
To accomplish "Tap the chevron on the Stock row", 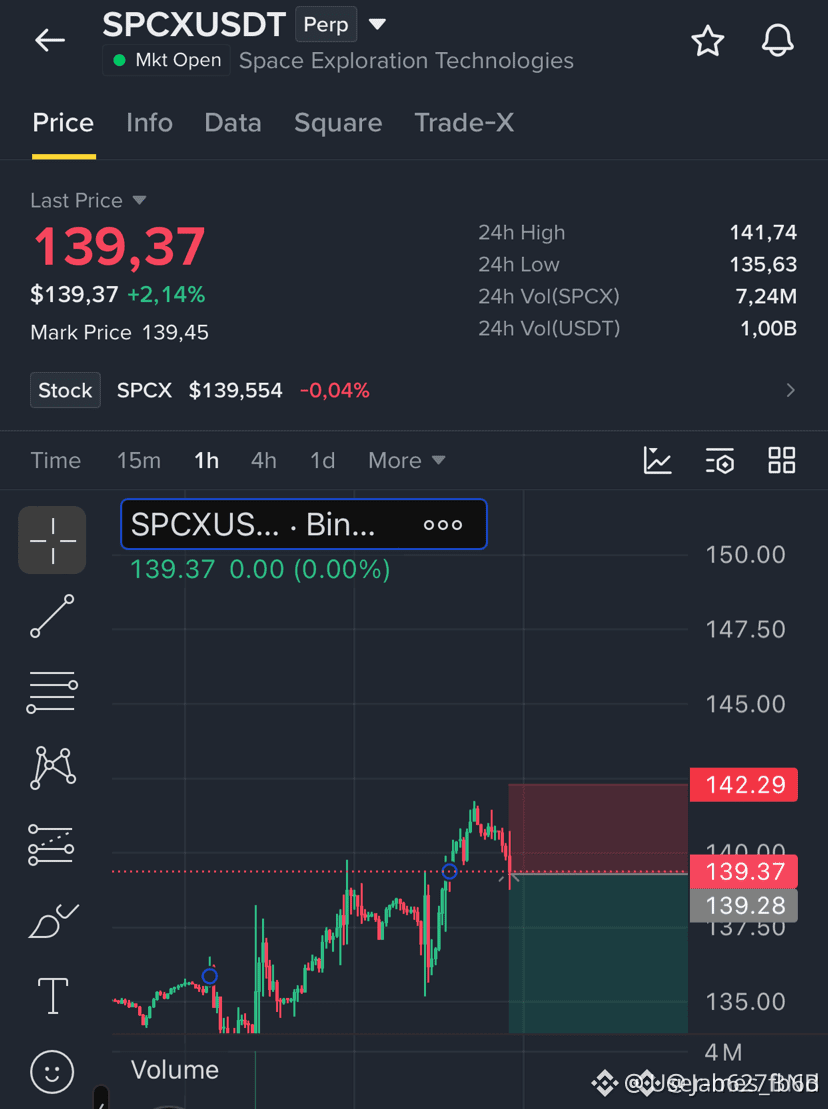I will pos(791,390).
